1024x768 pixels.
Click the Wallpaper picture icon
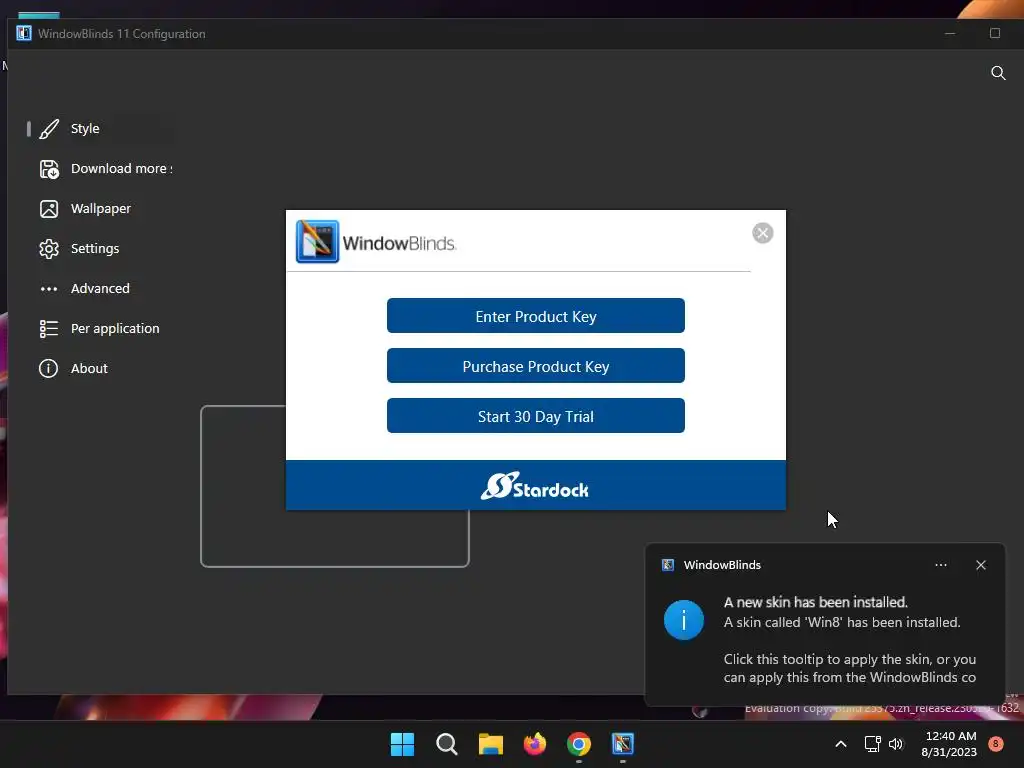pos(49,209)
